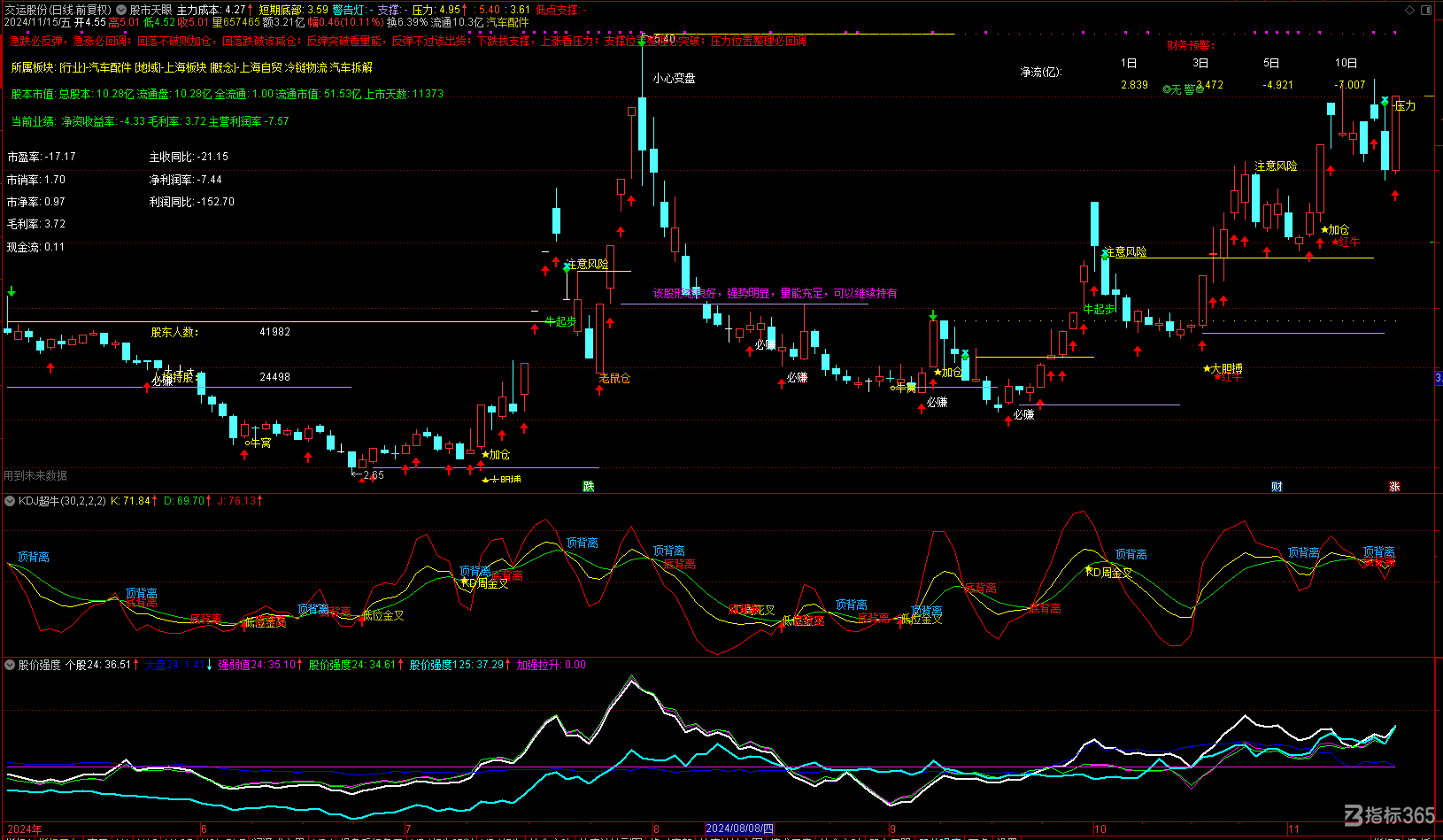Click the month 6 marker on time axis
The height and width of the screenshot is (840, 1443).
204,829
